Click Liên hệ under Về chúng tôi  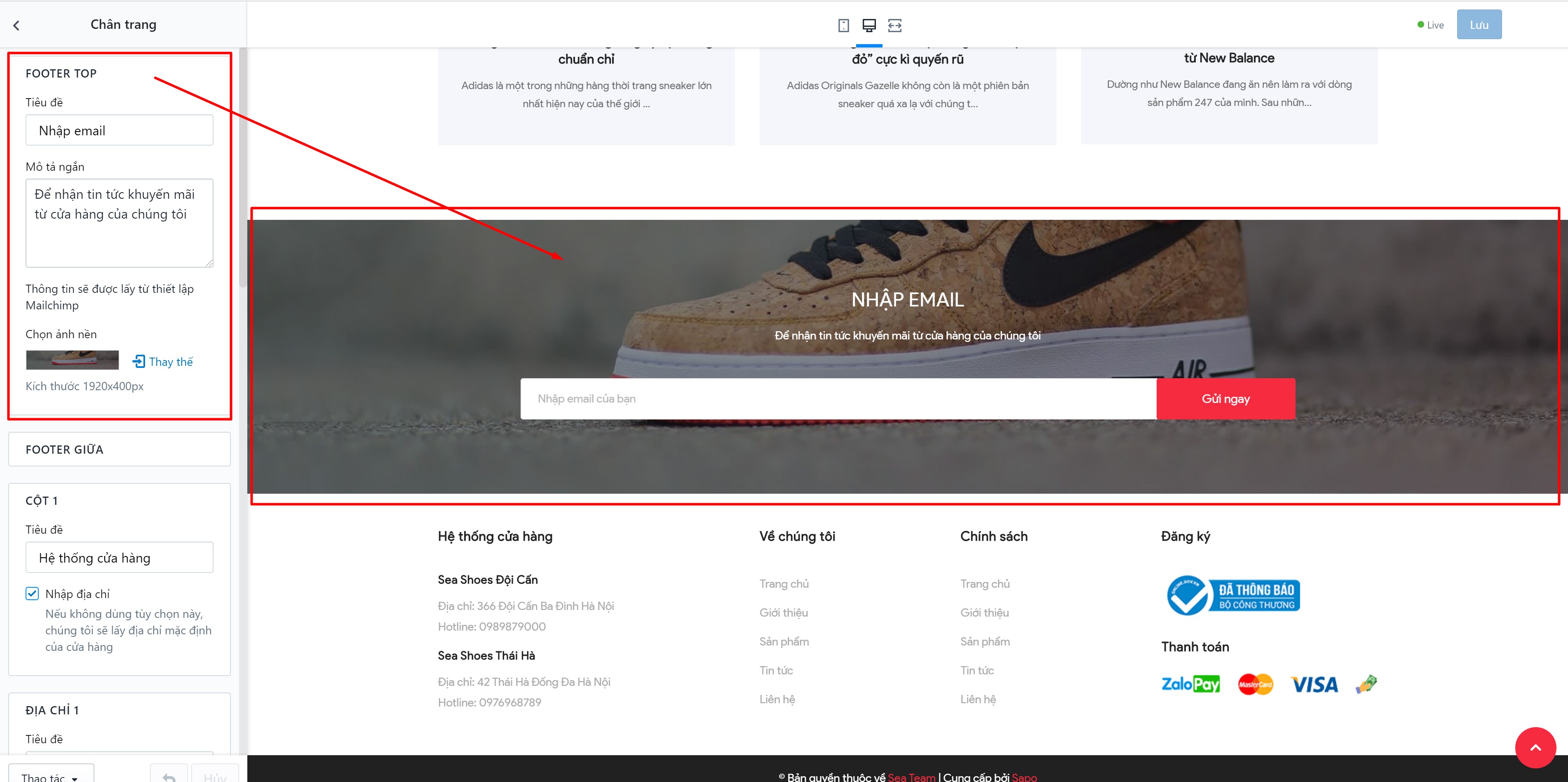[777, 699]
